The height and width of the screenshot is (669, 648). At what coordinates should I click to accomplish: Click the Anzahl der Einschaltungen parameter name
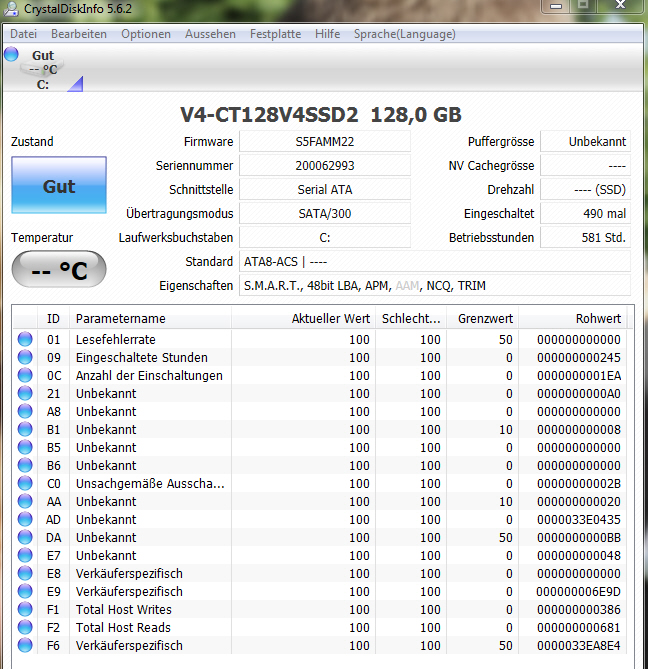(149, 375)
